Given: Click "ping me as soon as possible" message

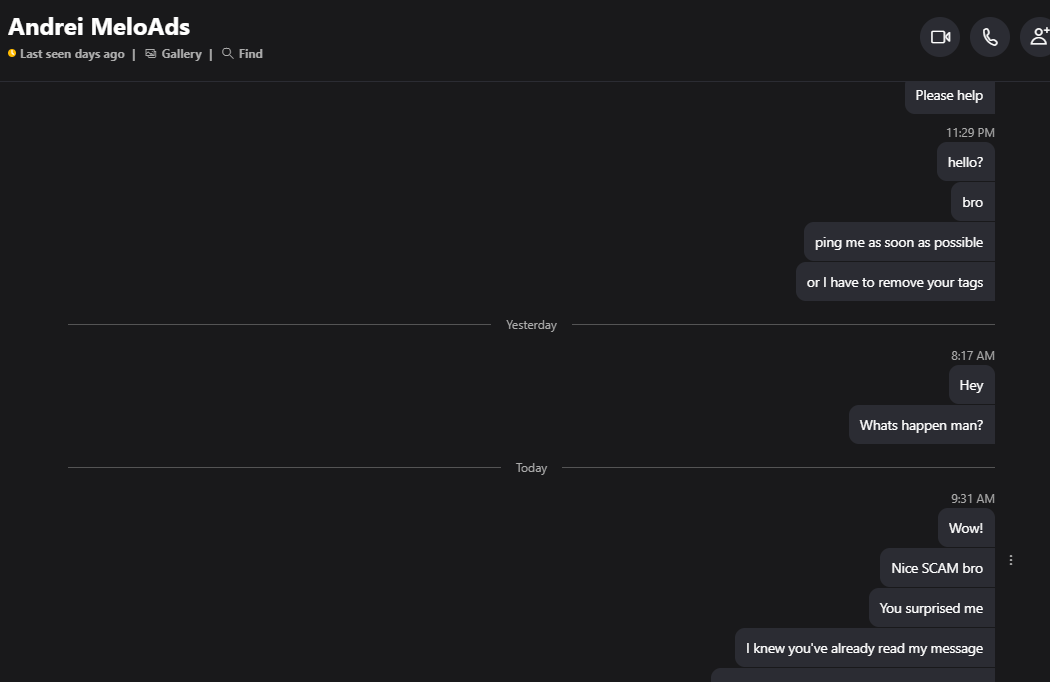Looking at the screenshot, I should [x=898, y=242].
